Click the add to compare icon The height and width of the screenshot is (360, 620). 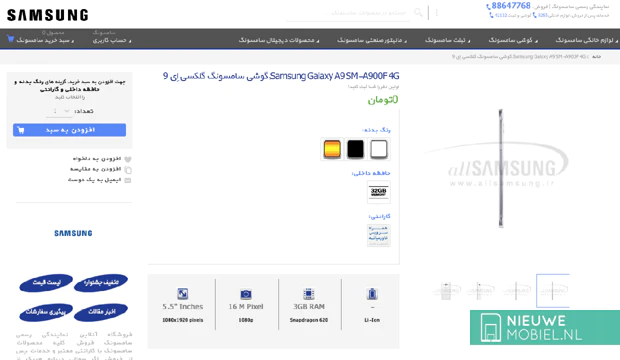point(128,170)
